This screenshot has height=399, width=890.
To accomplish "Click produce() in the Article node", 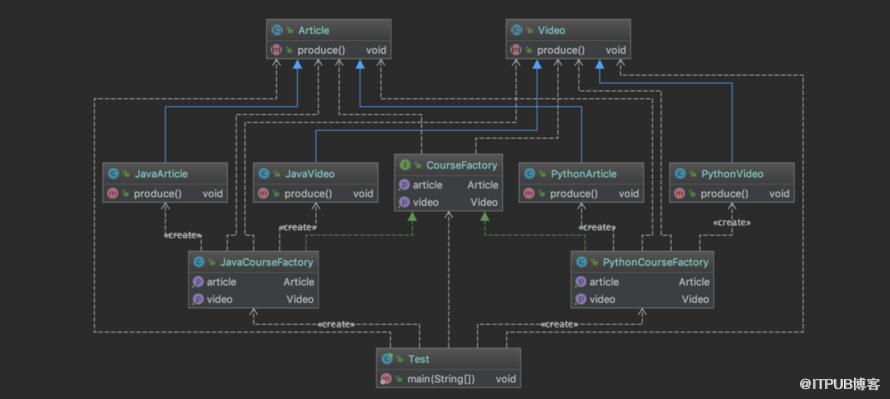I will [x=321, y=50].
